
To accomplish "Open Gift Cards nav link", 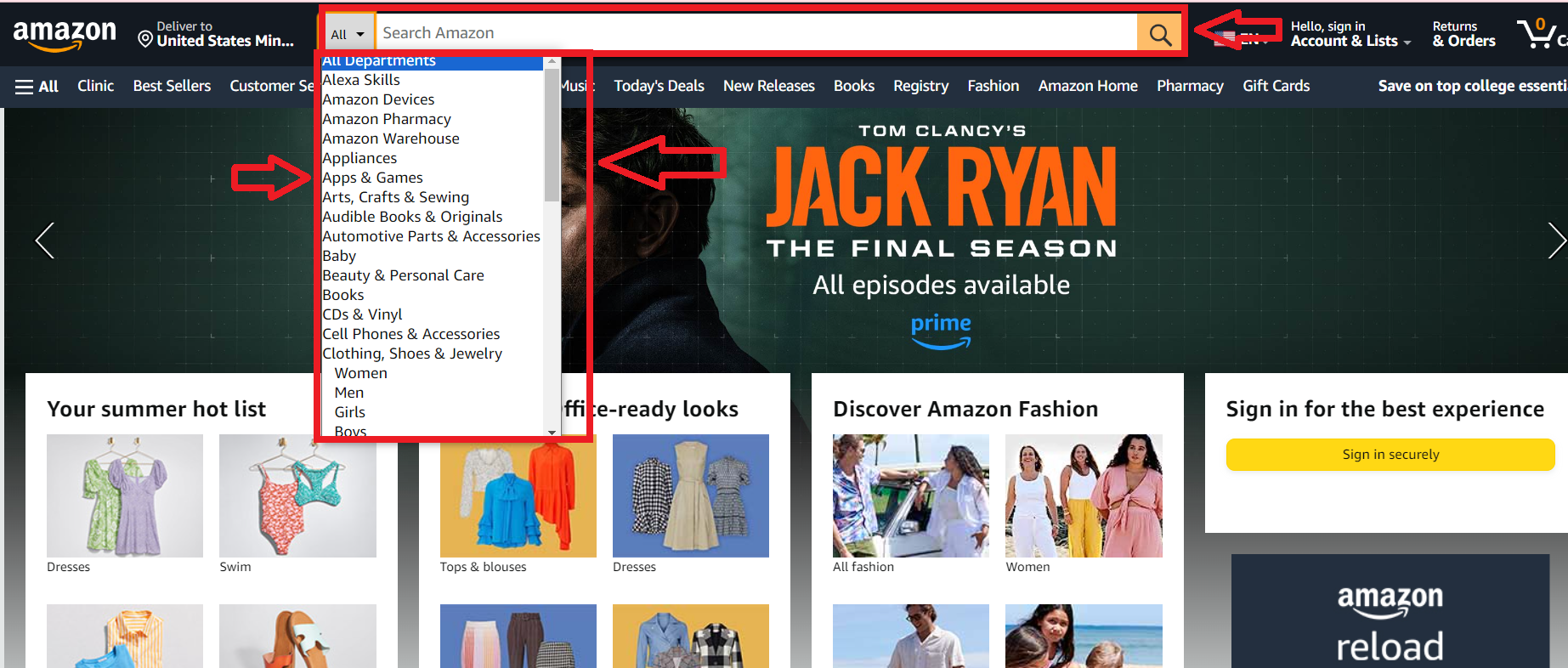I will (x=1276, y=86).
